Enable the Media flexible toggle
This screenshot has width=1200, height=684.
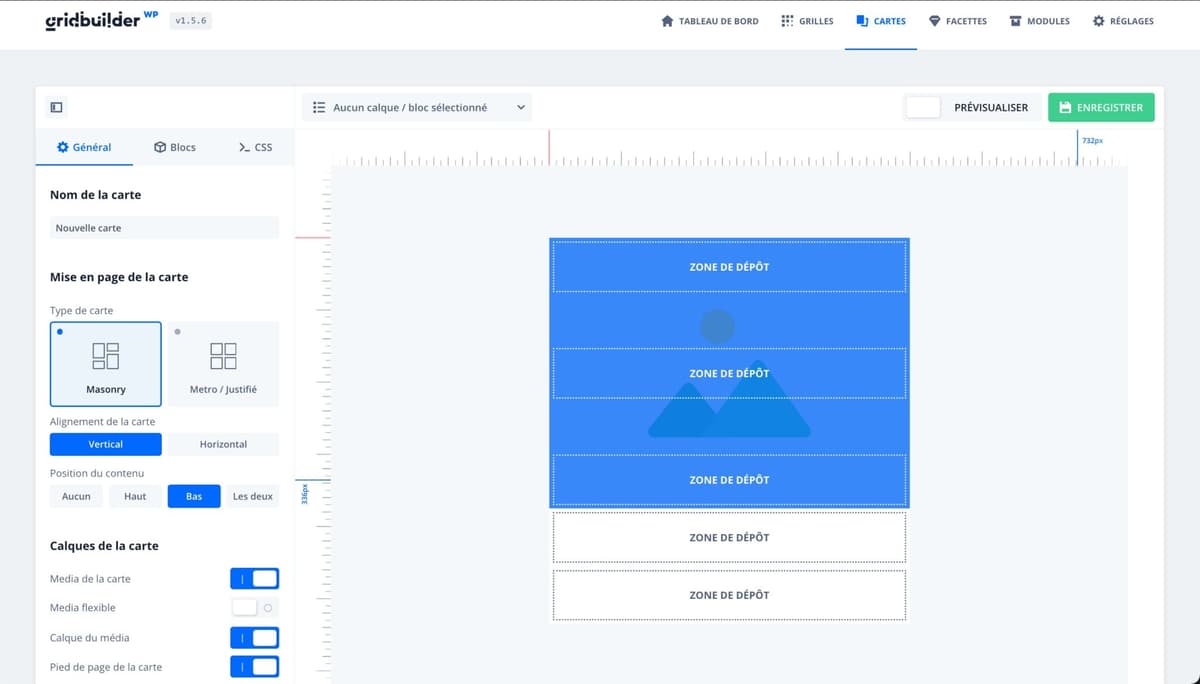[255, 607]
